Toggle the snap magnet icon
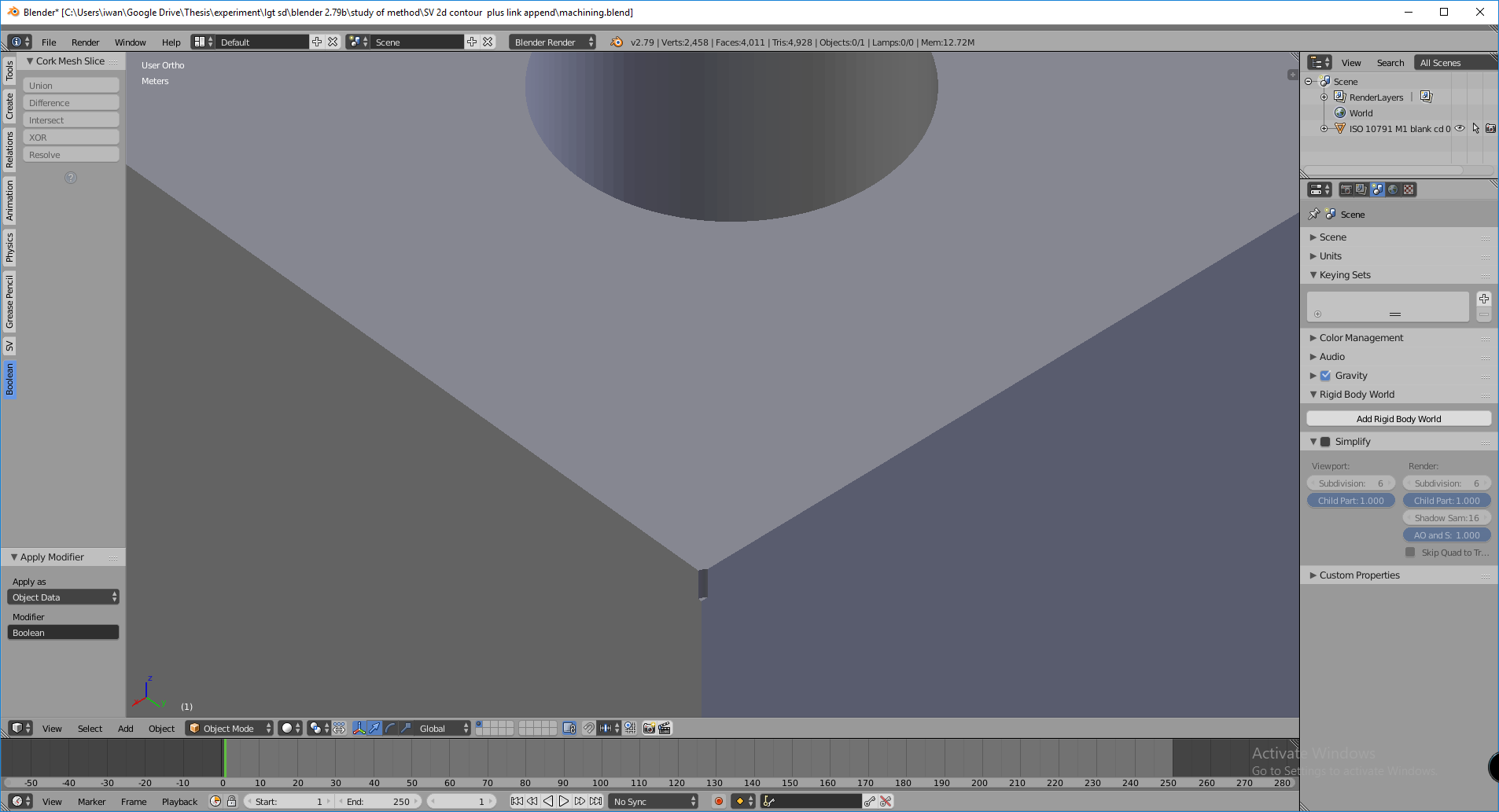The height and width of the screenshot is (812, 1499). tap(588, 728)
